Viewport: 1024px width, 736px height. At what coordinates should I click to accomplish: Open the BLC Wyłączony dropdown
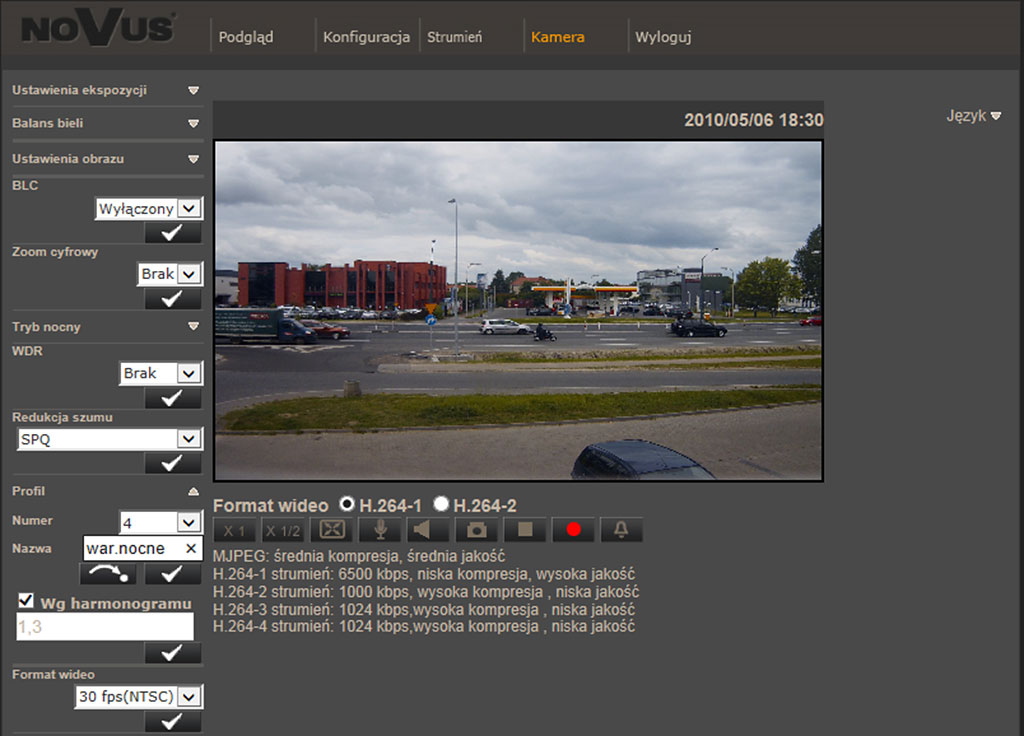point(149,208)
